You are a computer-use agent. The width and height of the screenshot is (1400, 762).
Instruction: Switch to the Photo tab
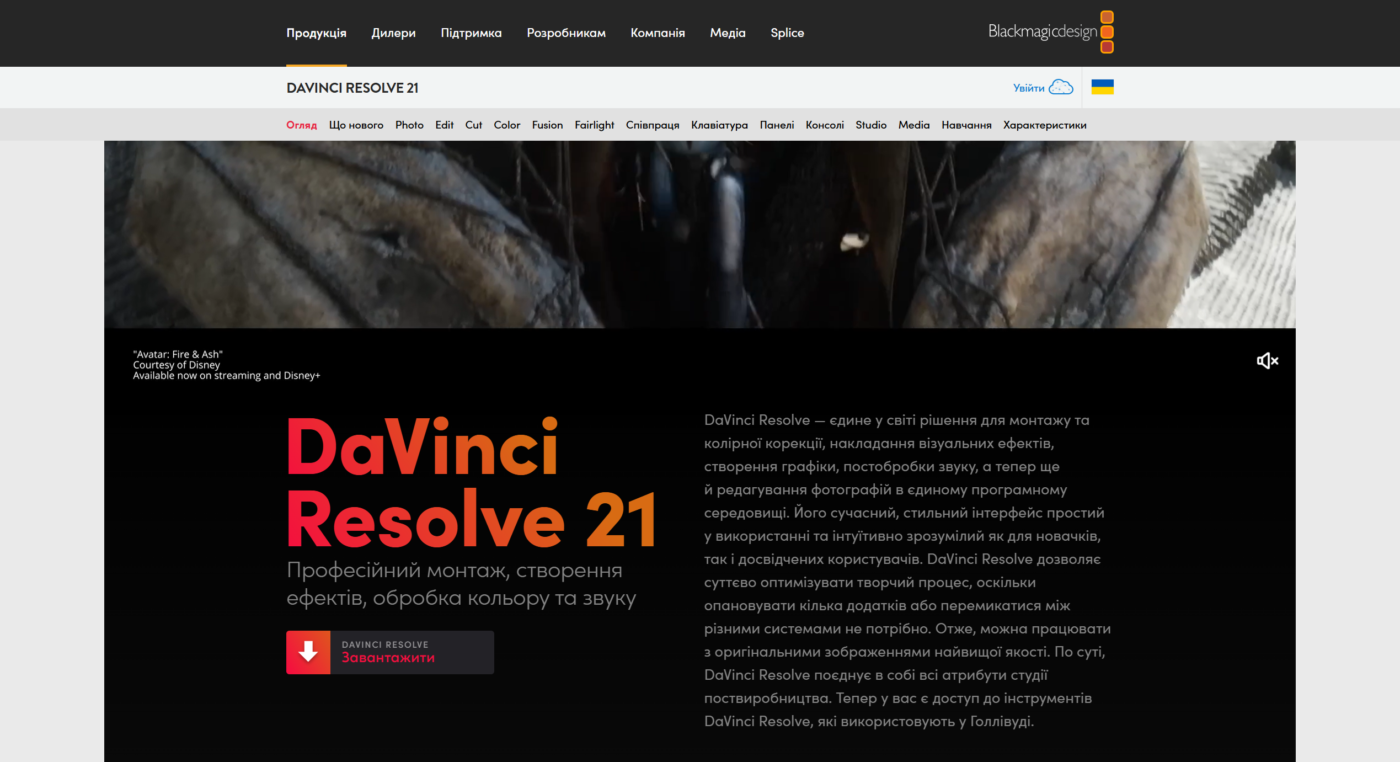click(409, 125)
